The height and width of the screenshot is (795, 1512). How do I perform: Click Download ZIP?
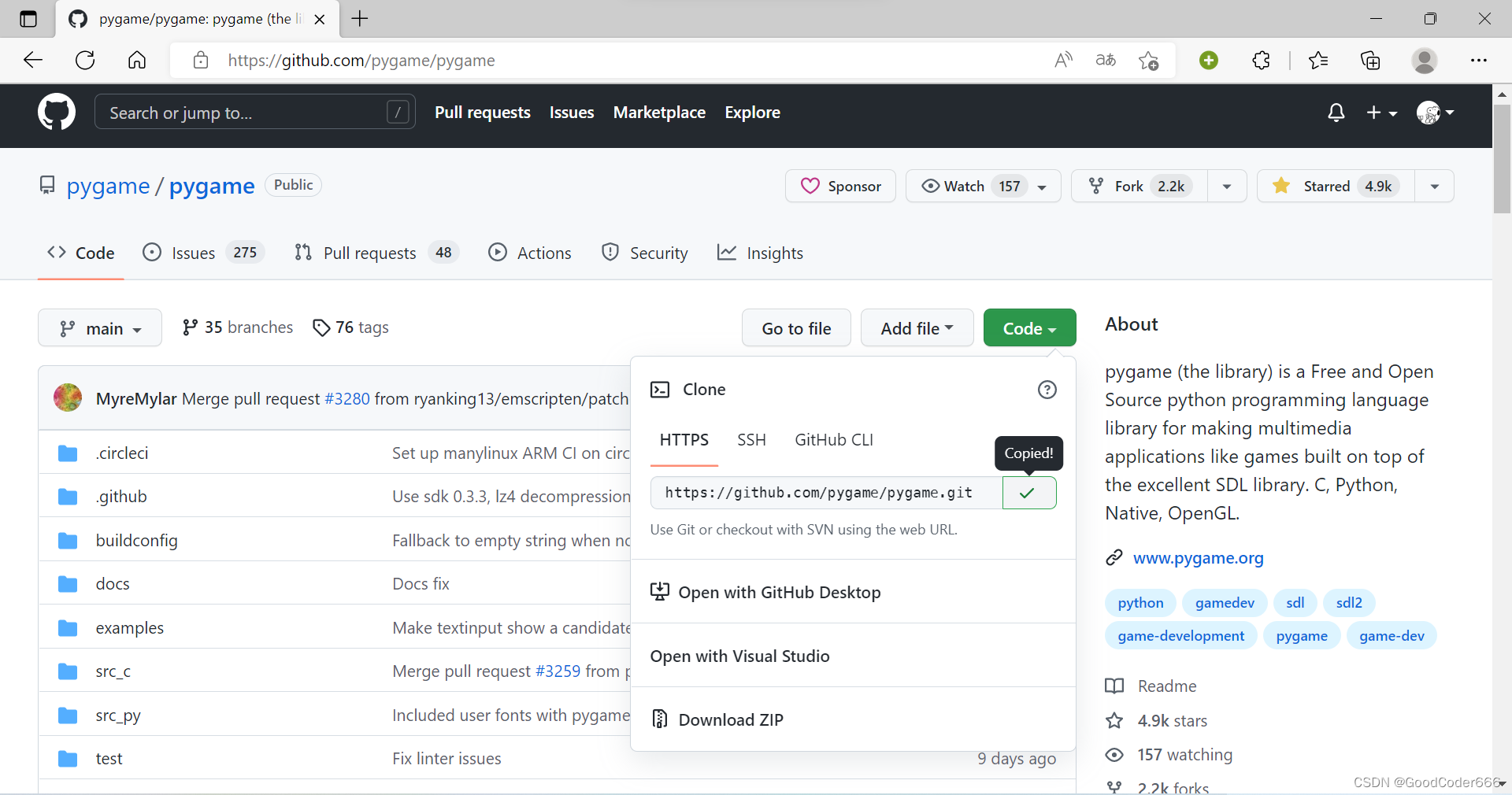(854, 719)
